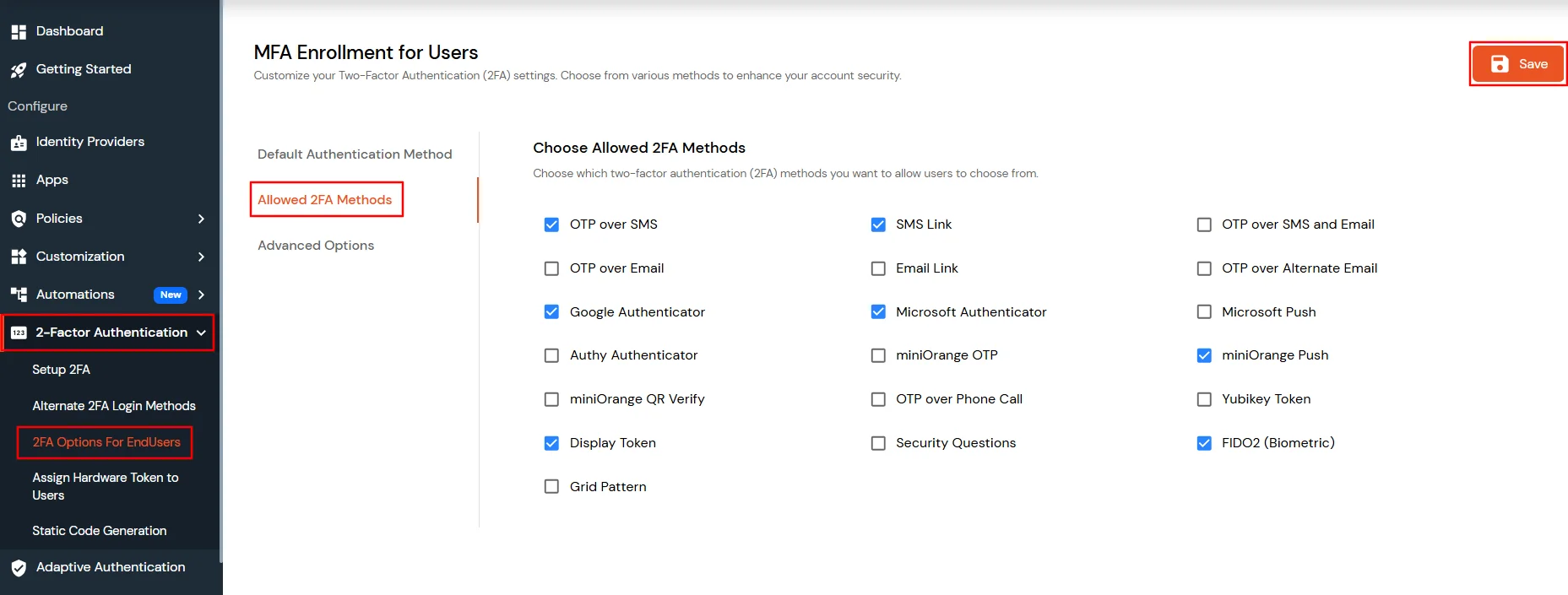This screenshot has width=1568, height=595.
Task: Expand the Policies sidebar section
Action: pos(201,219)
